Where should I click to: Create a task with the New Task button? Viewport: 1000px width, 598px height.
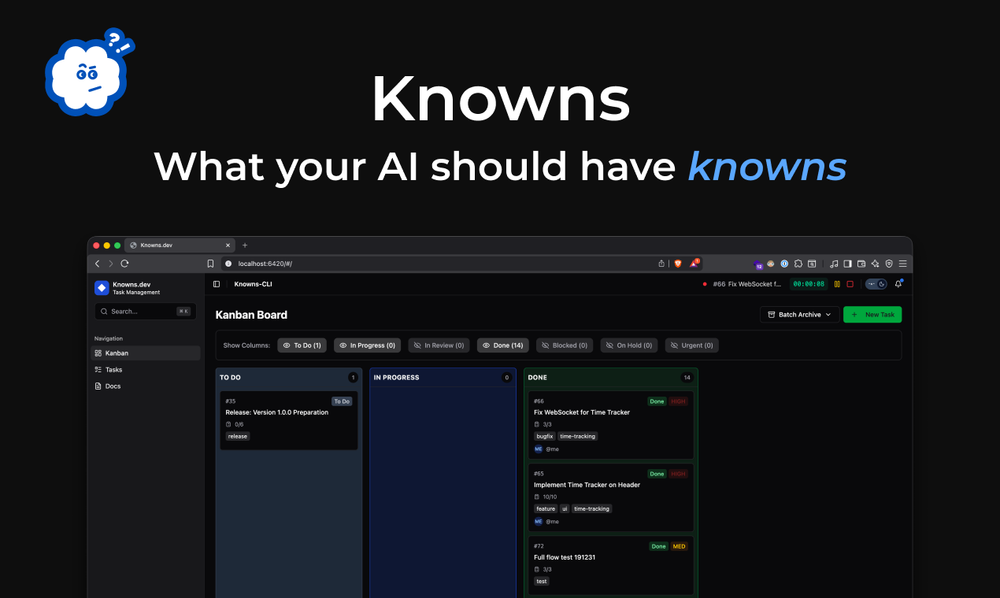tap(872, 314)
